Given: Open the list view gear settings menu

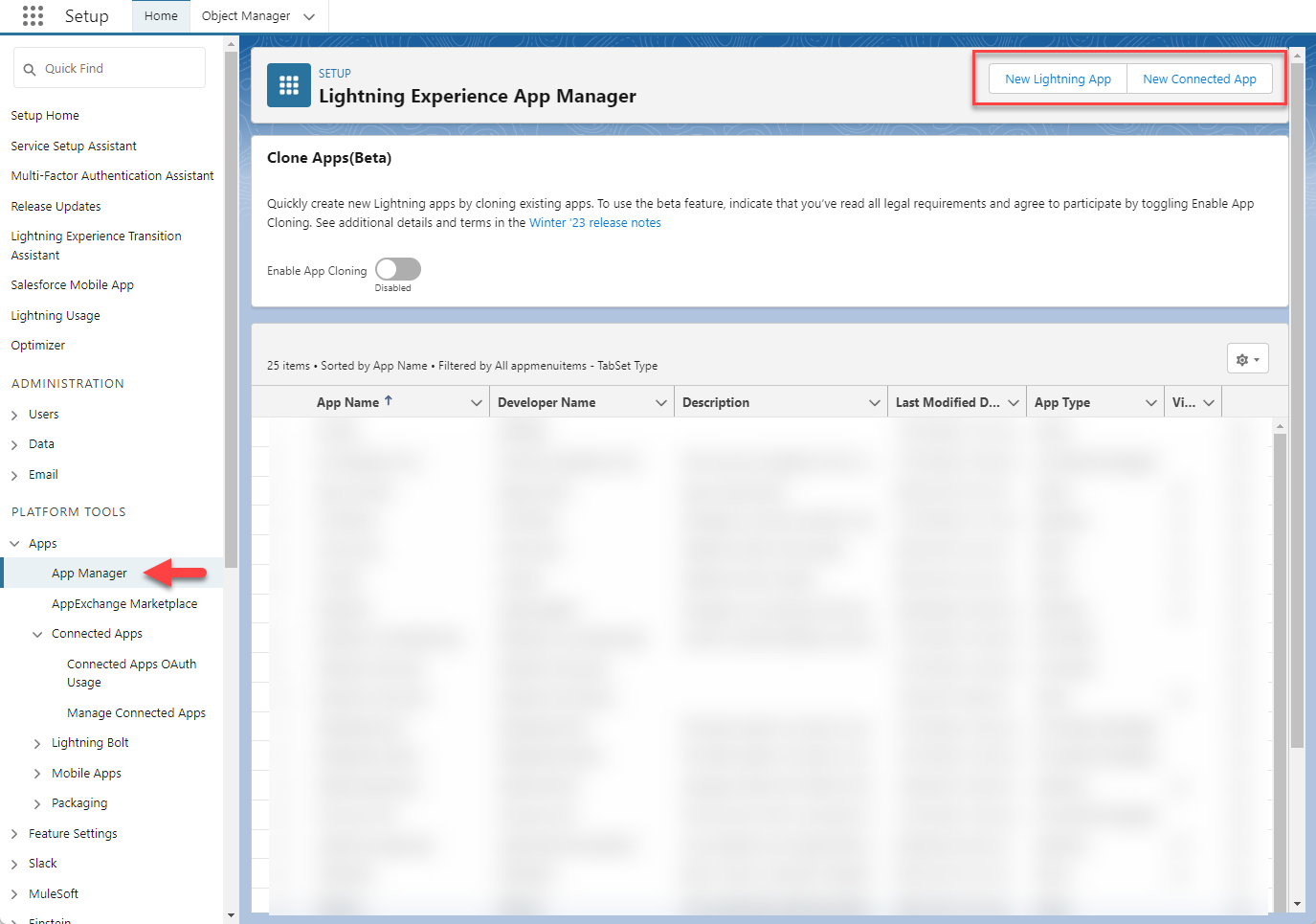Looking at the screenshot, I should click(1247, 359).
